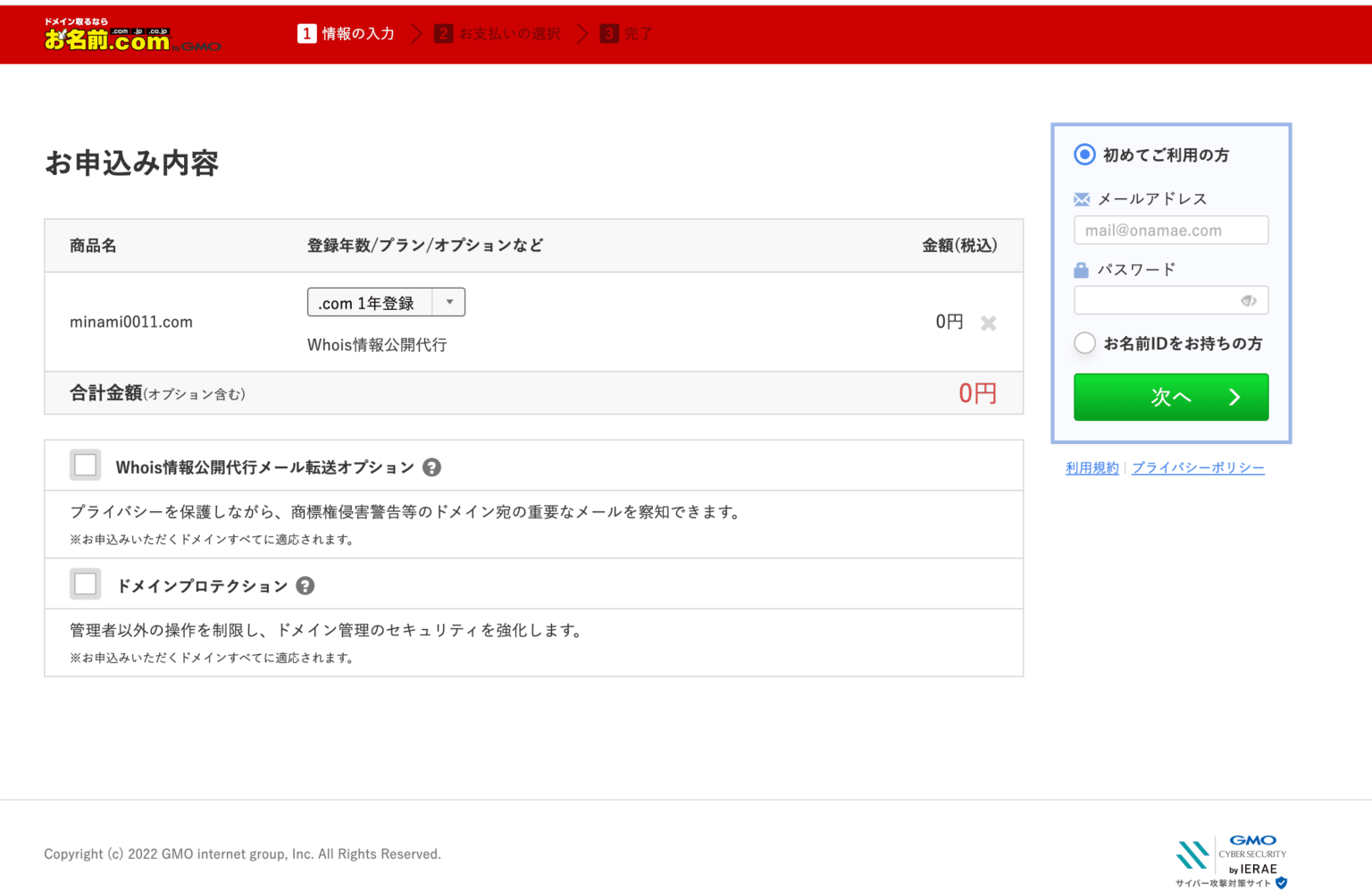Click the mail envelope icon beside メールアドレス
The height and width of the screenshot is (890, 1372).
(x=1082, y=197)
